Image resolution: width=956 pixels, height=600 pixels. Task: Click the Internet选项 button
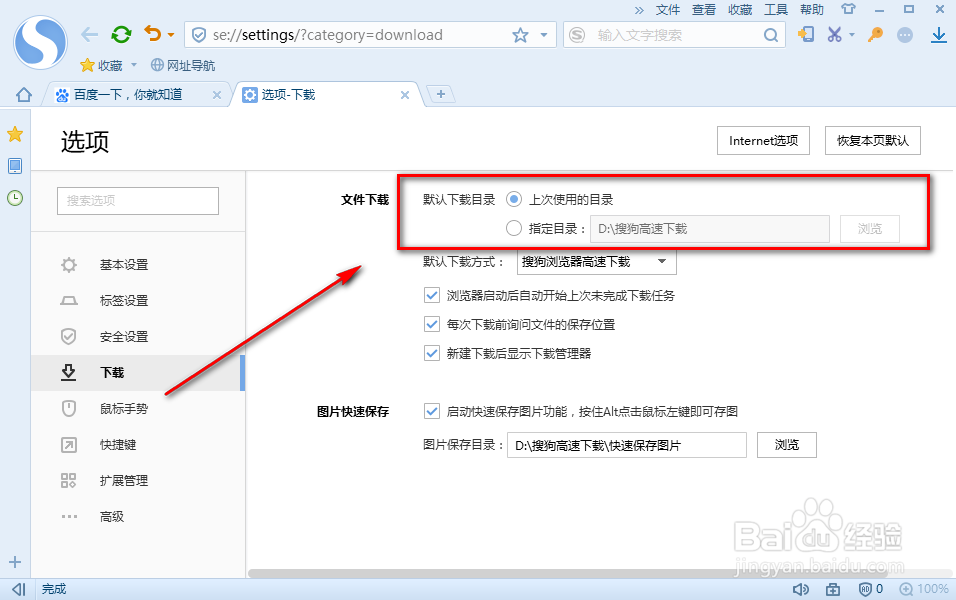point(763,140)
